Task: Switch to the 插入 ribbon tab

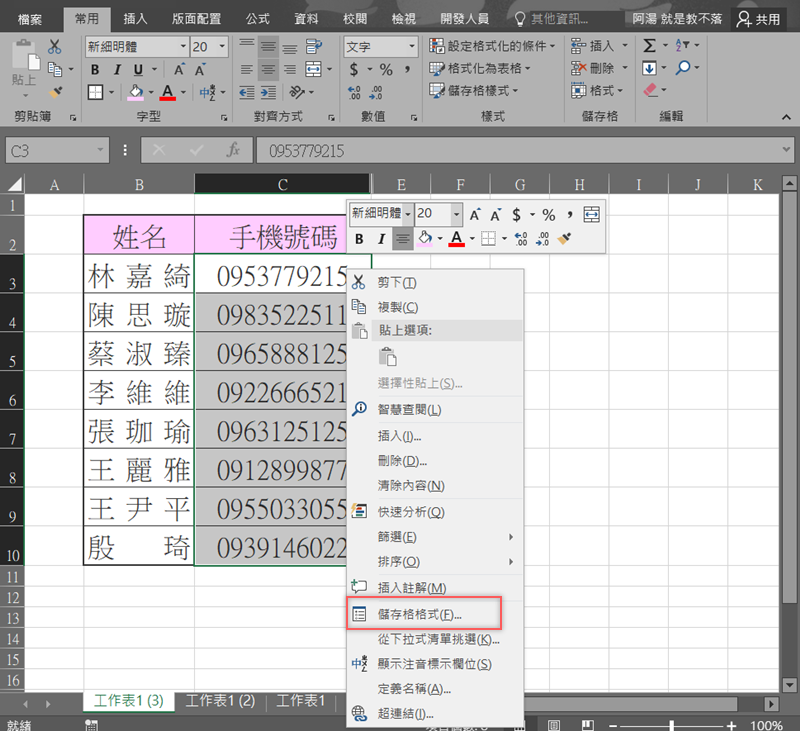Action: [135, 18]
